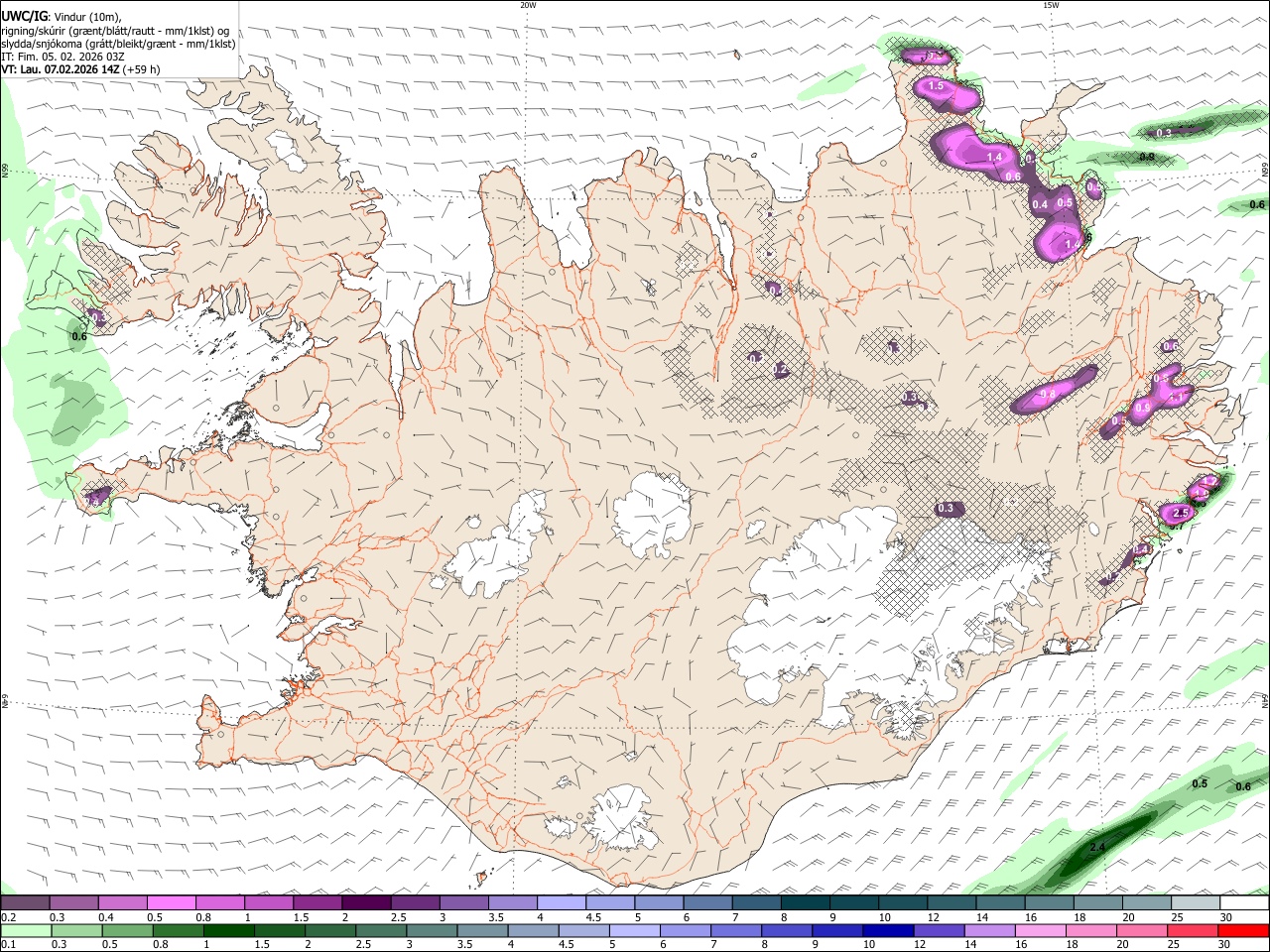Image resolution: width=1270 pixels, height=952 pixels.
Task: Click the '15W' longitude label
Action: pyautogui.click(x=1051, y=5)
